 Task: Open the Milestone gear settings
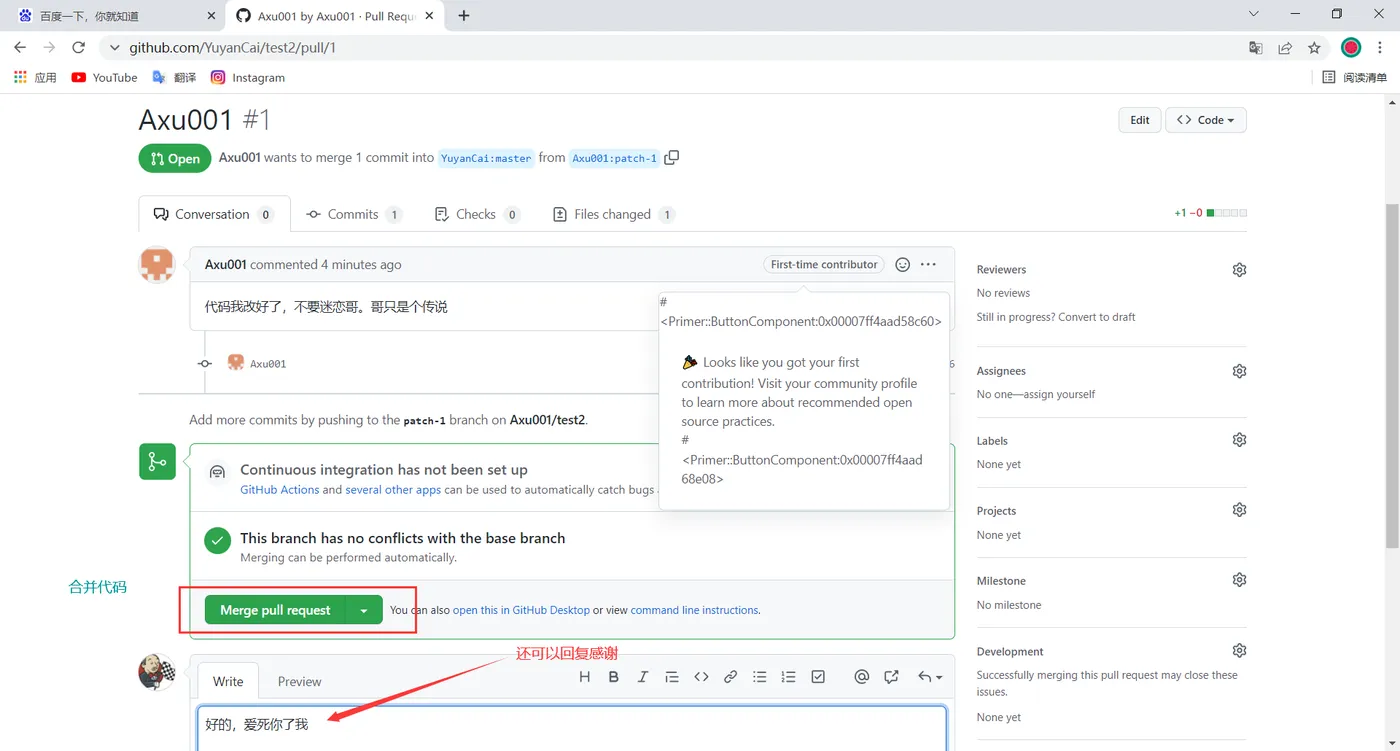pos(1240,580)
